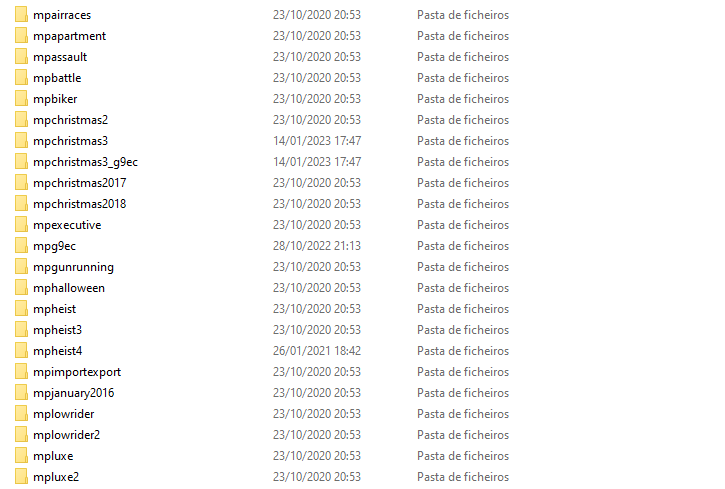Select the mpbiker folder name
Image resolution: width=725 pixels, height=489 pixels.
[55, 99]
